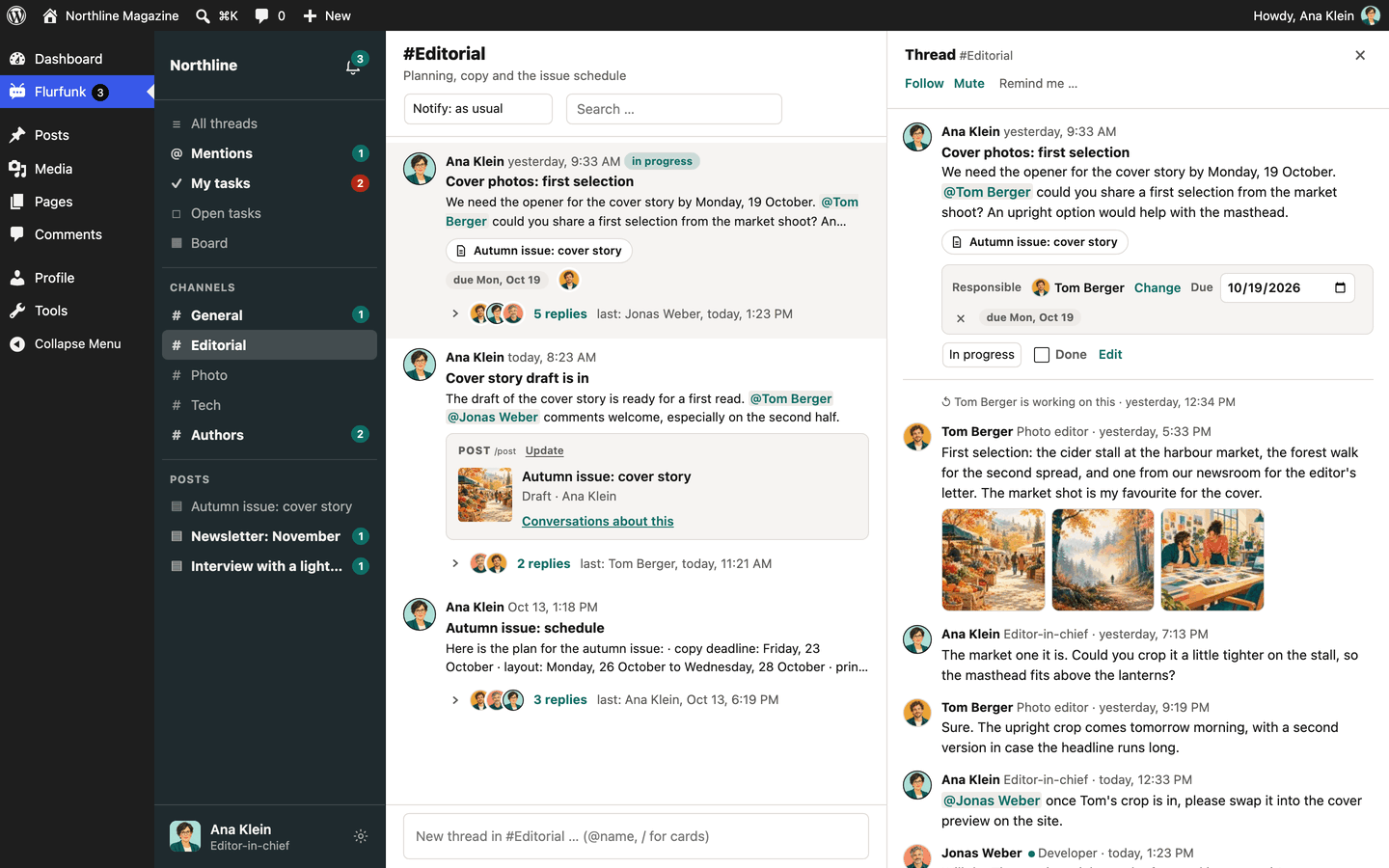Close the Thread panel
Screen dimensions: 1389x868
tap(1360, 55)
